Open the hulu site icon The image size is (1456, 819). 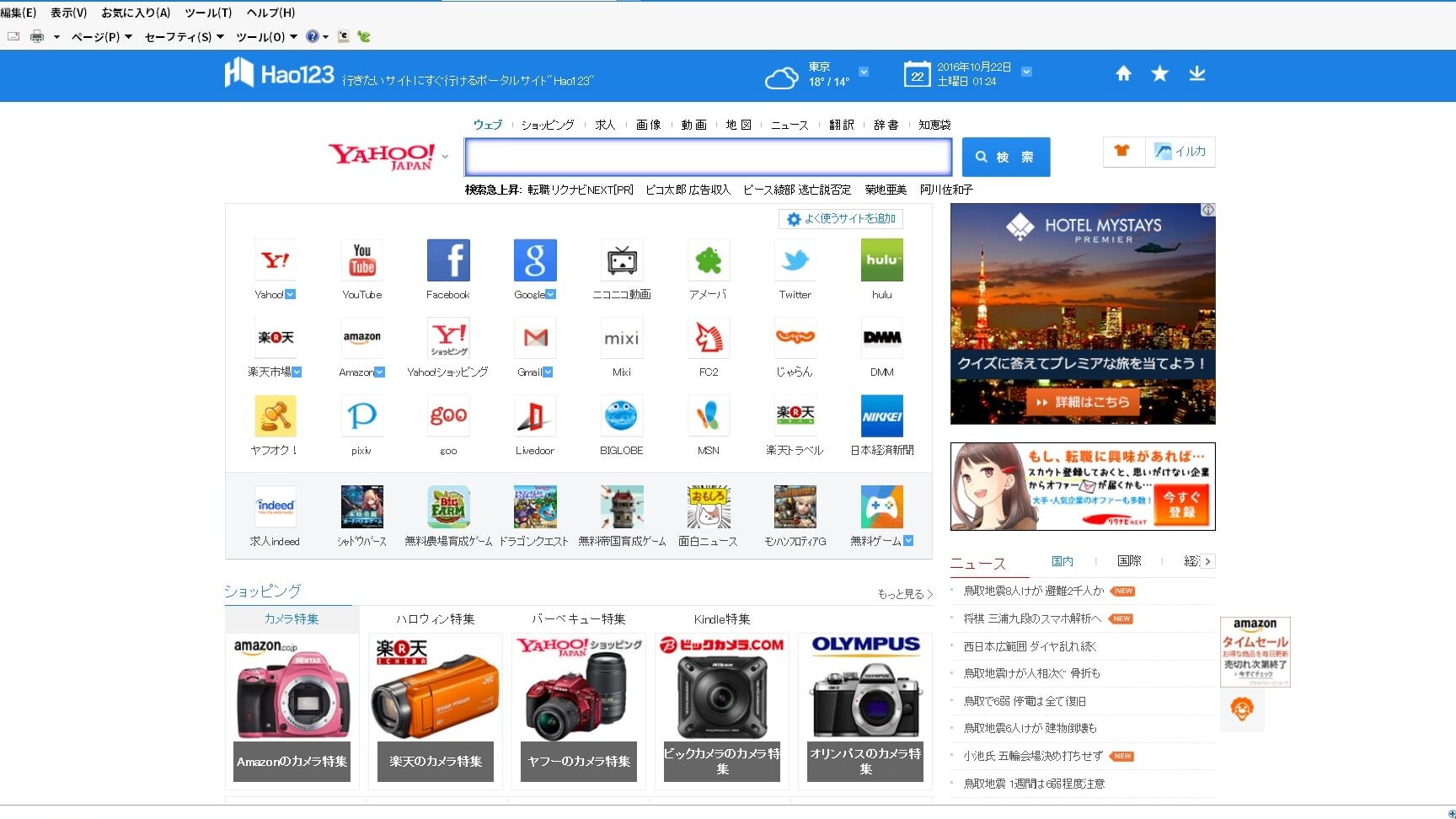point(882,260)
